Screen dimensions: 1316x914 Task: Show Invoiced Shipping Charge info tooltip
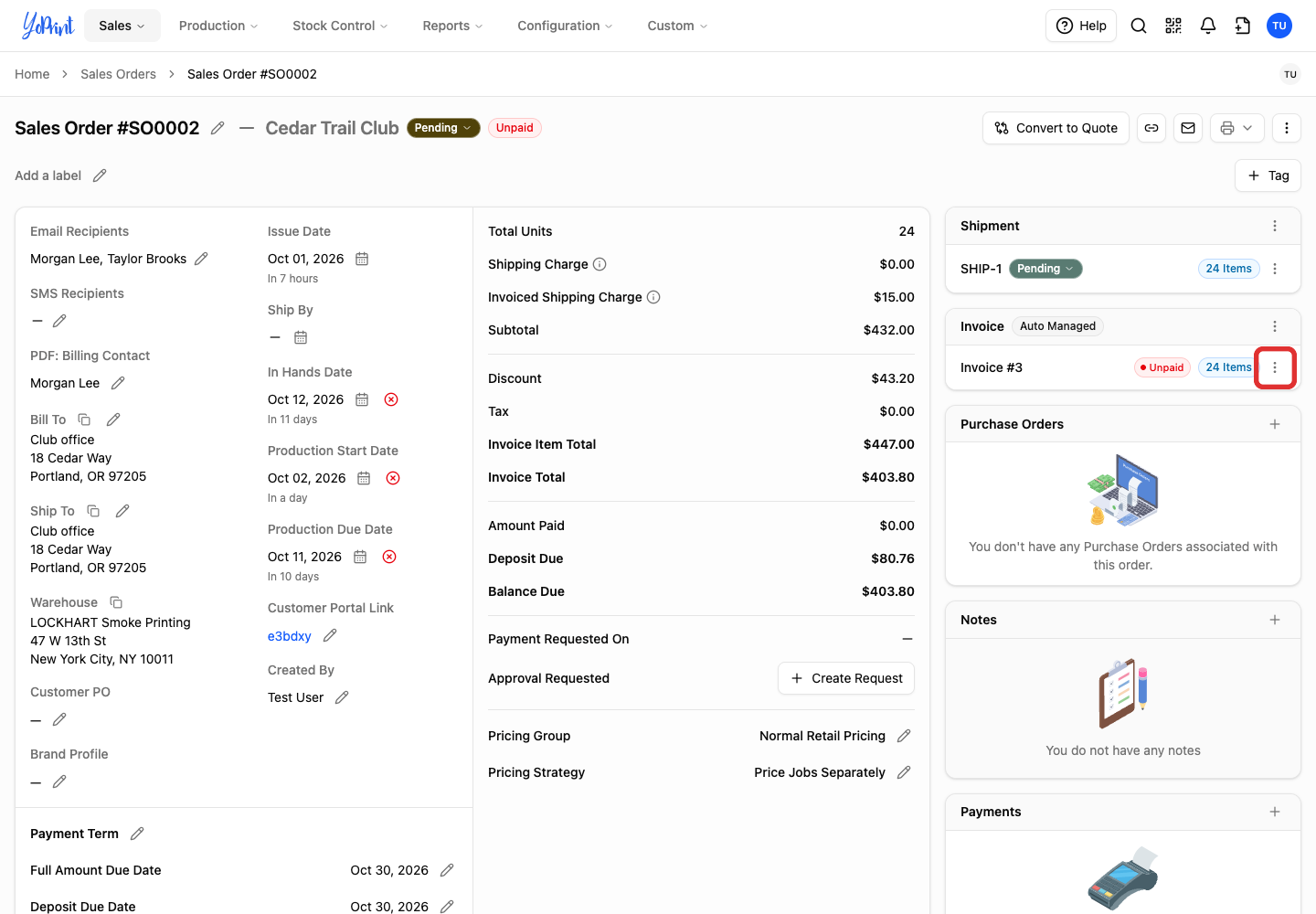(653, 297)
